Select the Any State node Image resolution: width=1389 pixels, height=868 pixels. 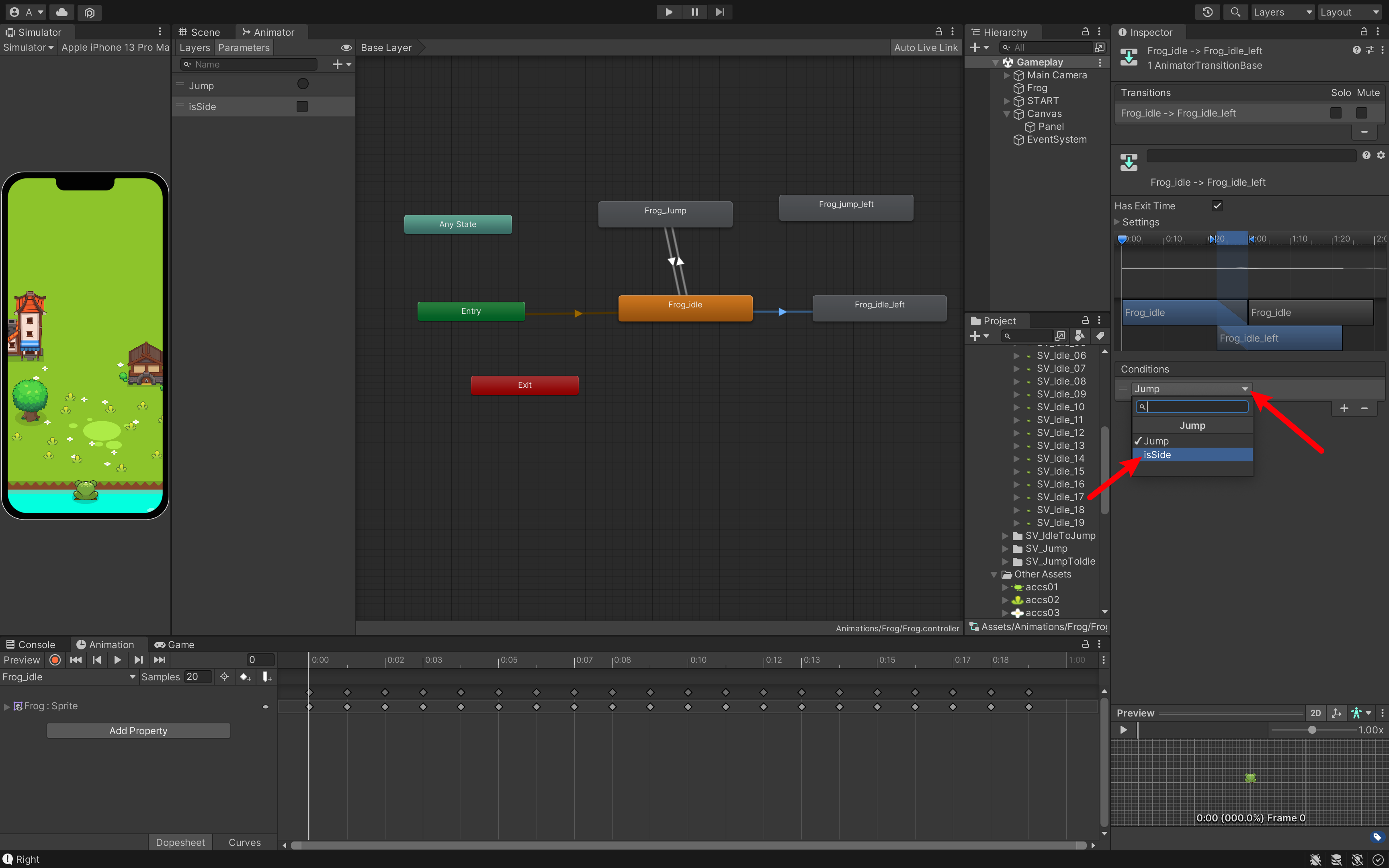458,224
